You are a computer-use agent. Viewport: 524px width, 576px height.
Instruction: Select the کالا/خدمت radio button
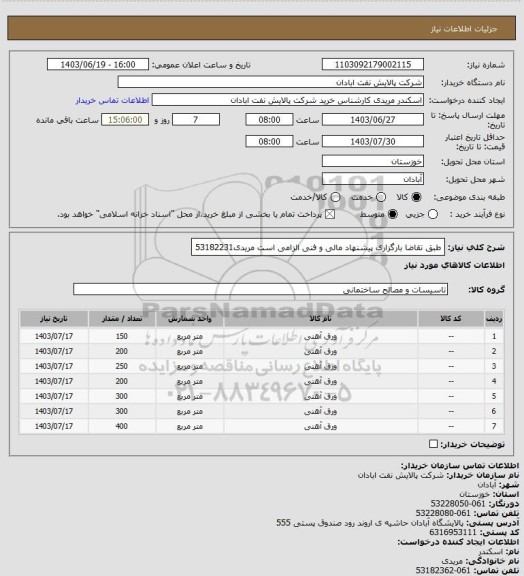click(335, 197)
